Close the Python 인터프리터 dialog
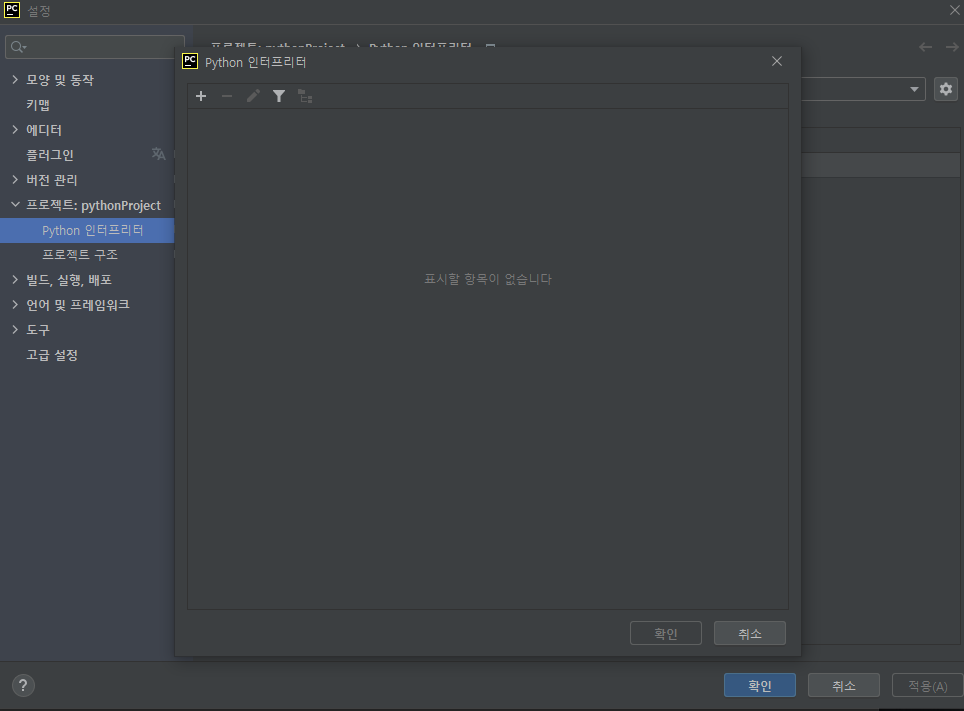This screenshot has width=964, height=711. click(x=777, y=62)
